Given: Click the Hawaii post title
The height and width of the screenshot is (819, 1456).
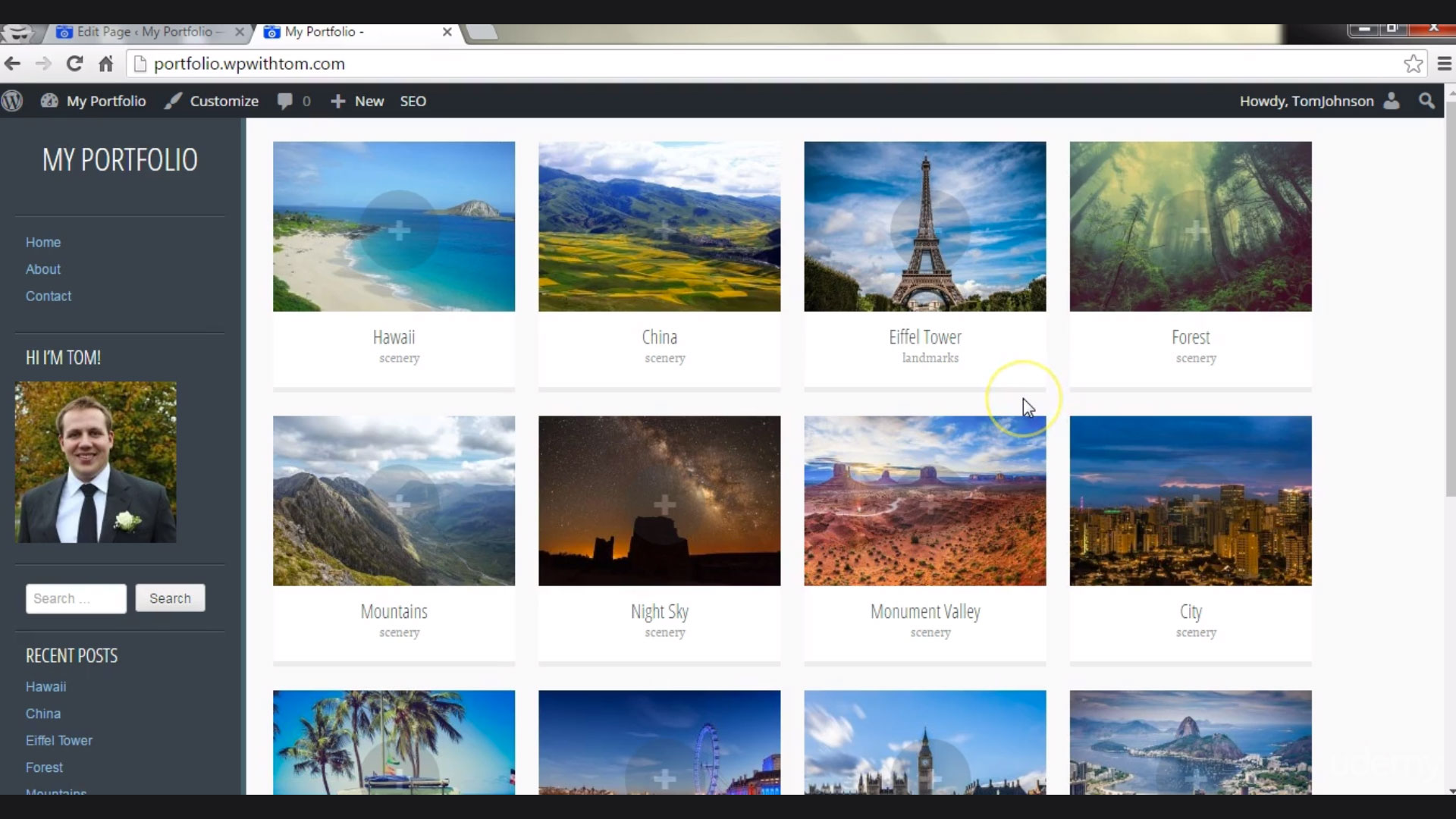Looking at the screenshot, I should coord(394,337).
